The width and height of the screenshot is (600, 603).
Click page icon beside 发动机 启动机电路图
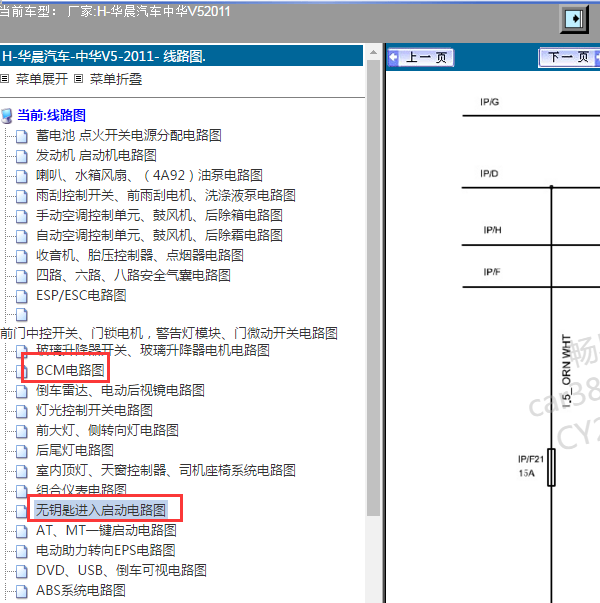[22, 156]
